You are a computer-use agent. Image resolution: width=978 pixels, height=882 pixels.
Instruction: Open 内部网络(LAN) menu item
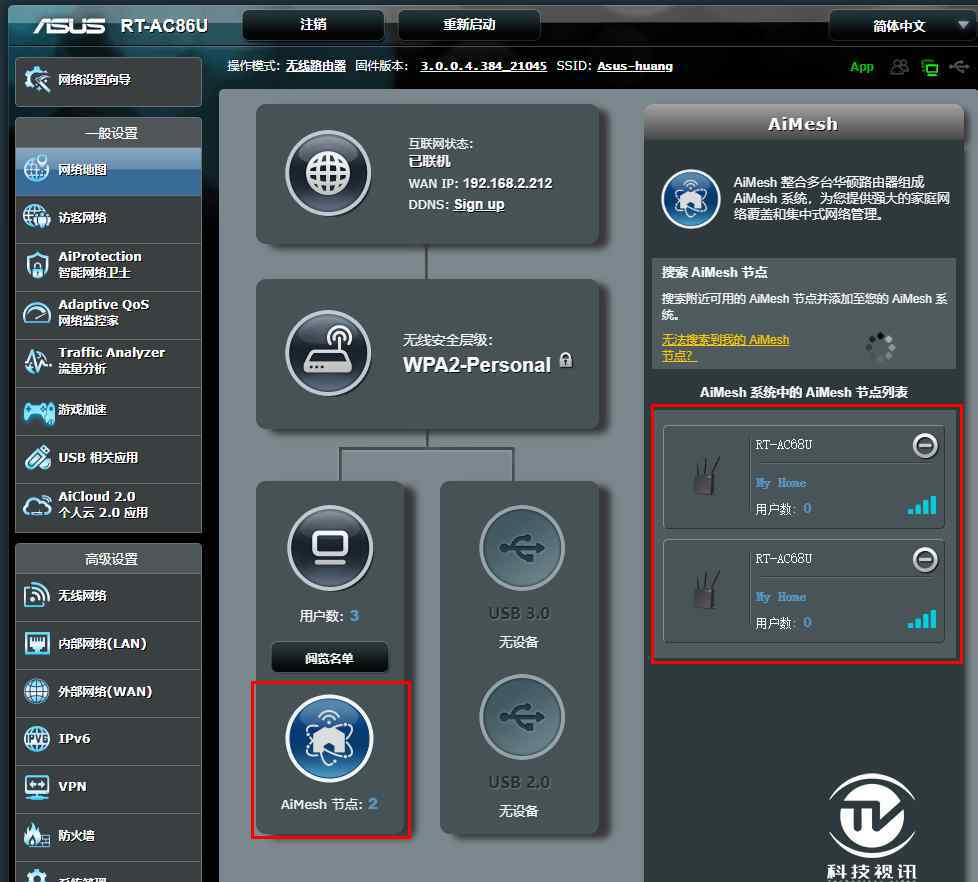(x=109, y=645)
